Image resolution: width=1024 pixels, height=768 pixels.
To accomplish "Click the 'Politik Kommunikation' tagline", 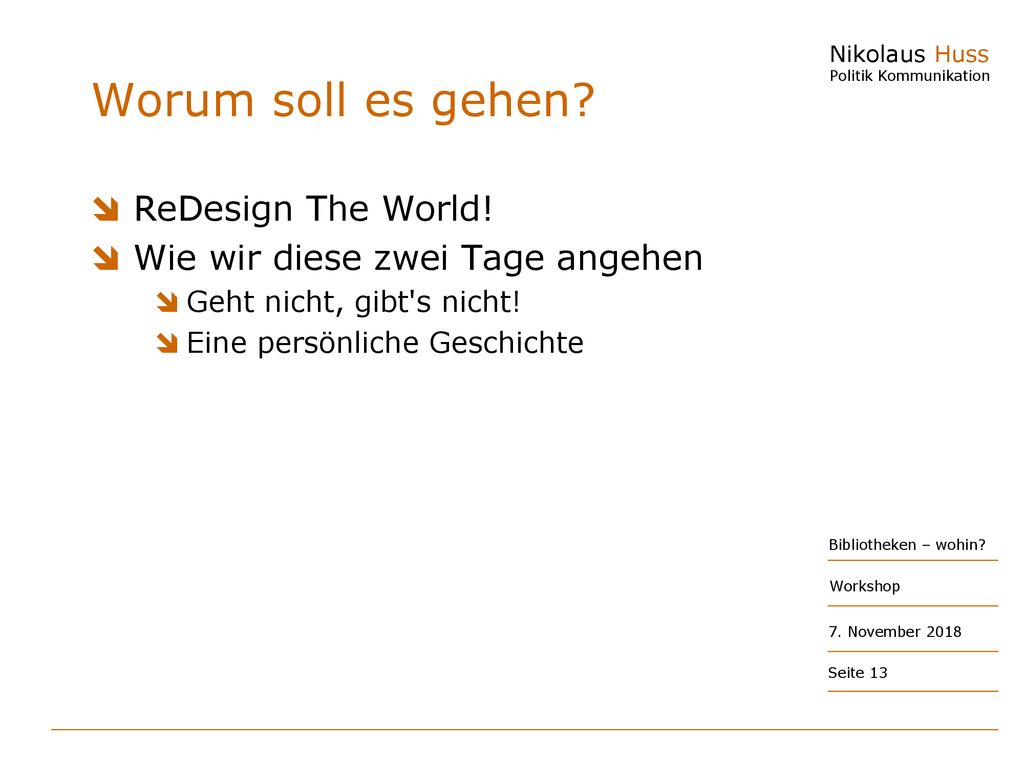I will pyautogui.click(x=909, y=76).
